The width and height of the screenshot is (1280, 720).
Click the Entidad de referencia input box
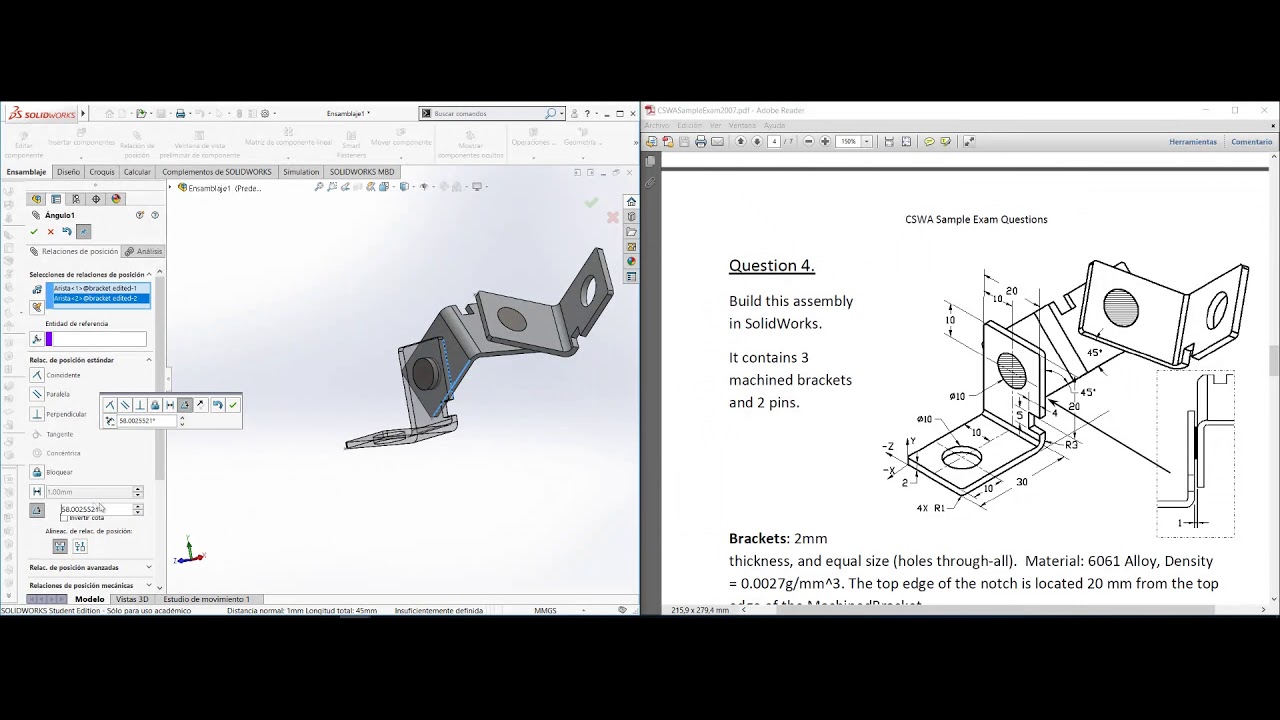pos(97,339)
